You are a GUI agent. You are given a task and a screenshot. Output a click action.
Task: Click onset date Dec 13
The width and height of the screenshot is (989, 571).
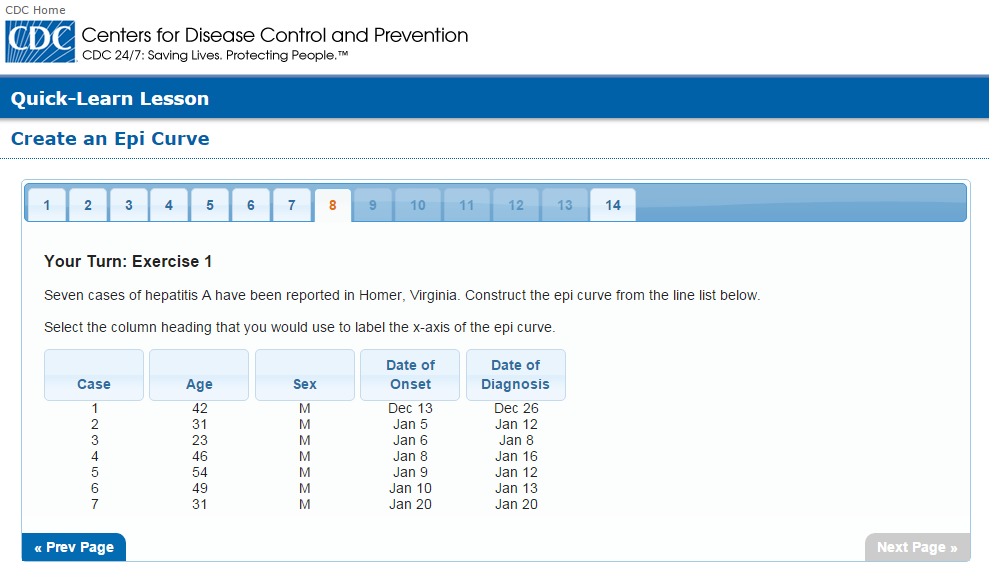pos(410,408)
